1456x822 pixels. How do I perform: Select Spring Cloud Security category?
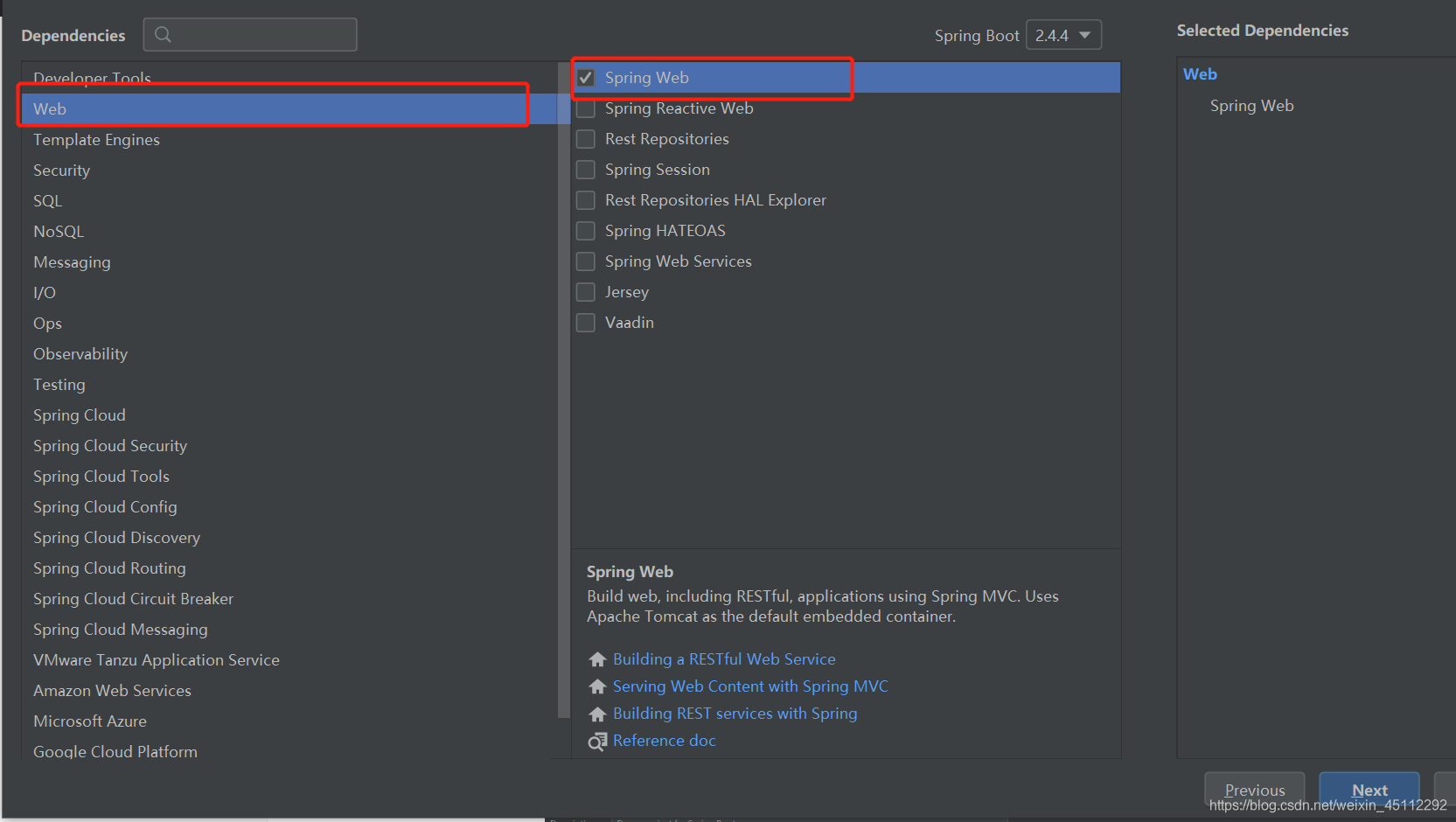point(289,446)
